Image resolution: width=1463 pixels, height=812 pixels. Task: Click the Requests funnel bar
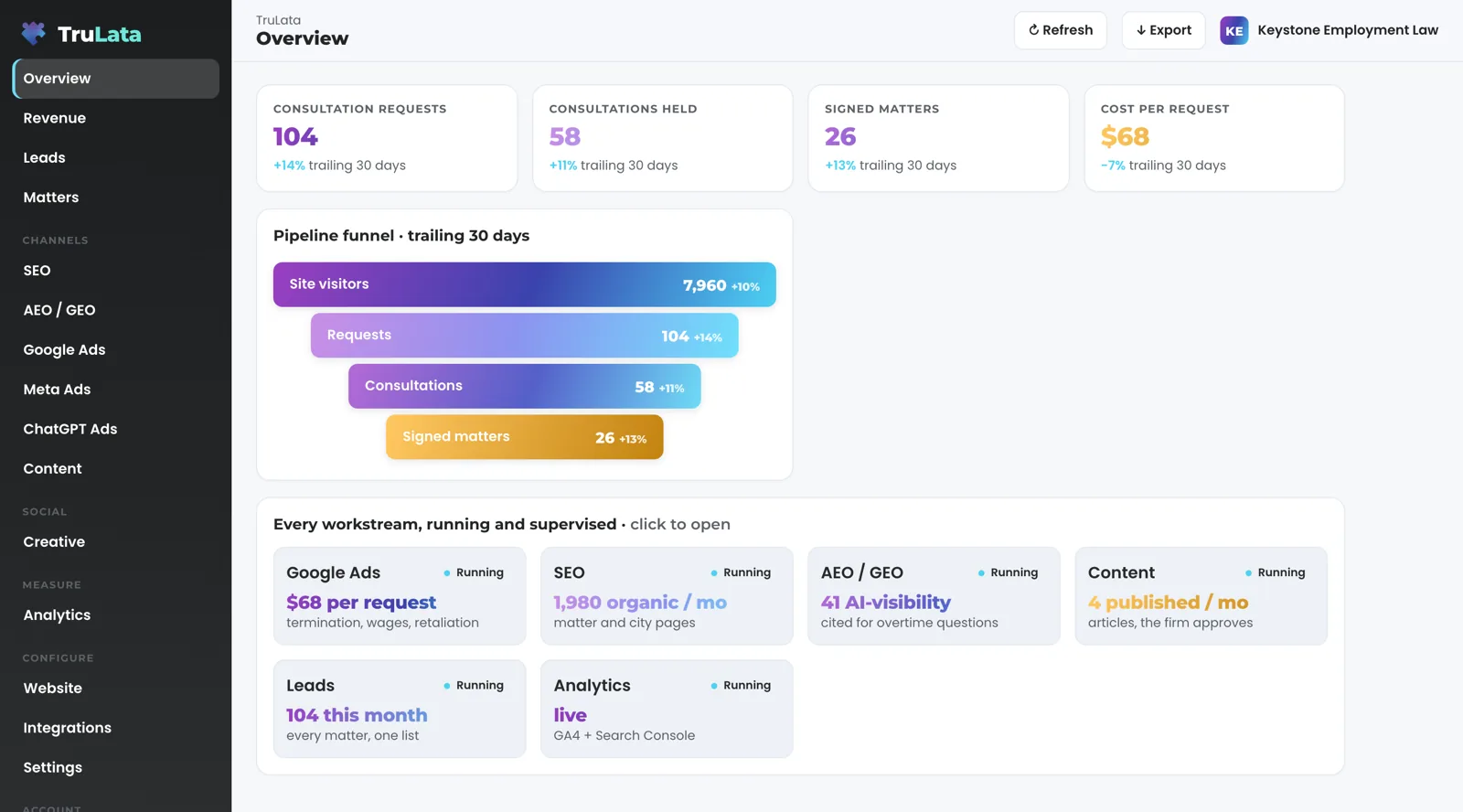point(525,336)
